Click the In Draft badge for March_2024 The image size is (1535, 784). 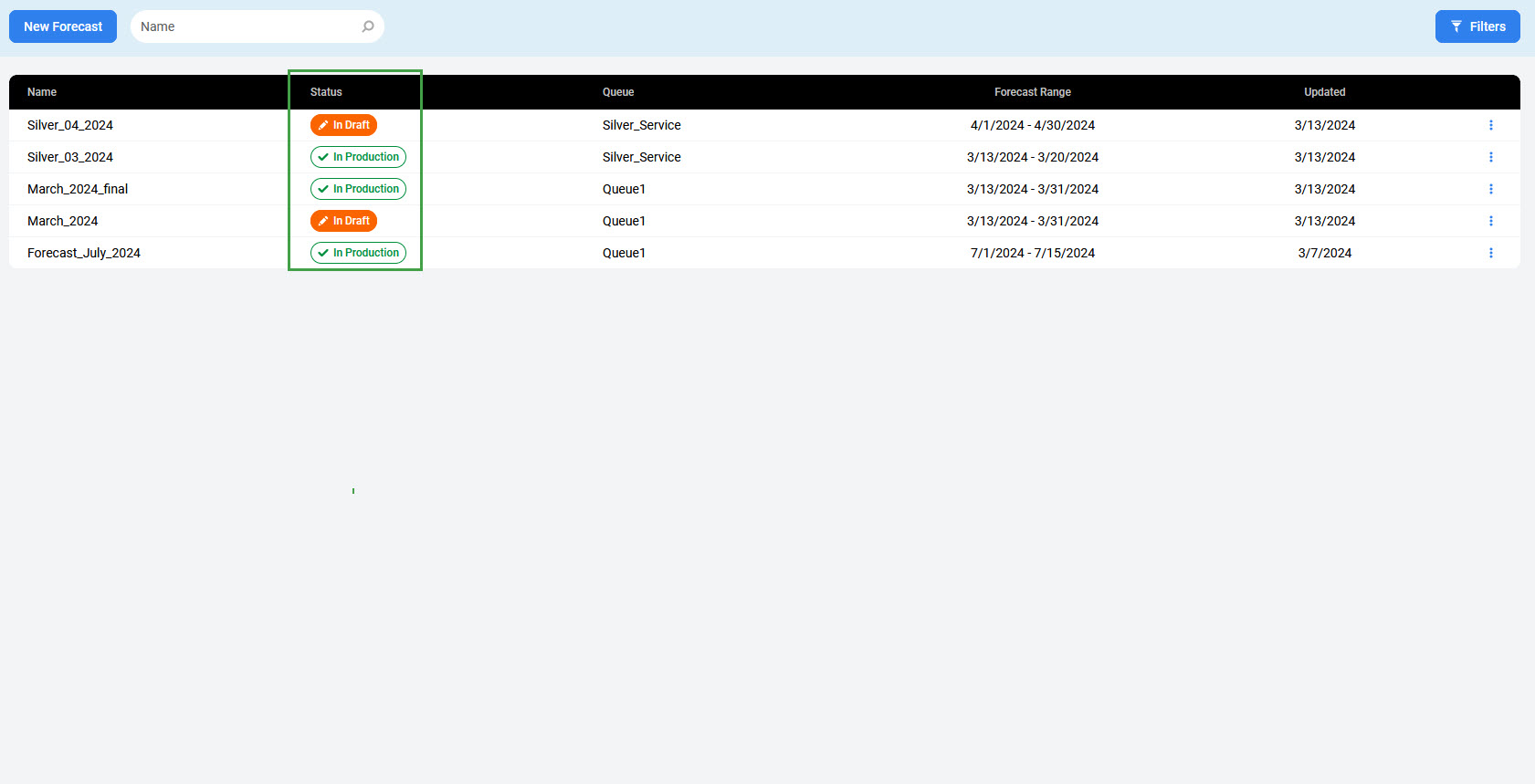point(343,221)
